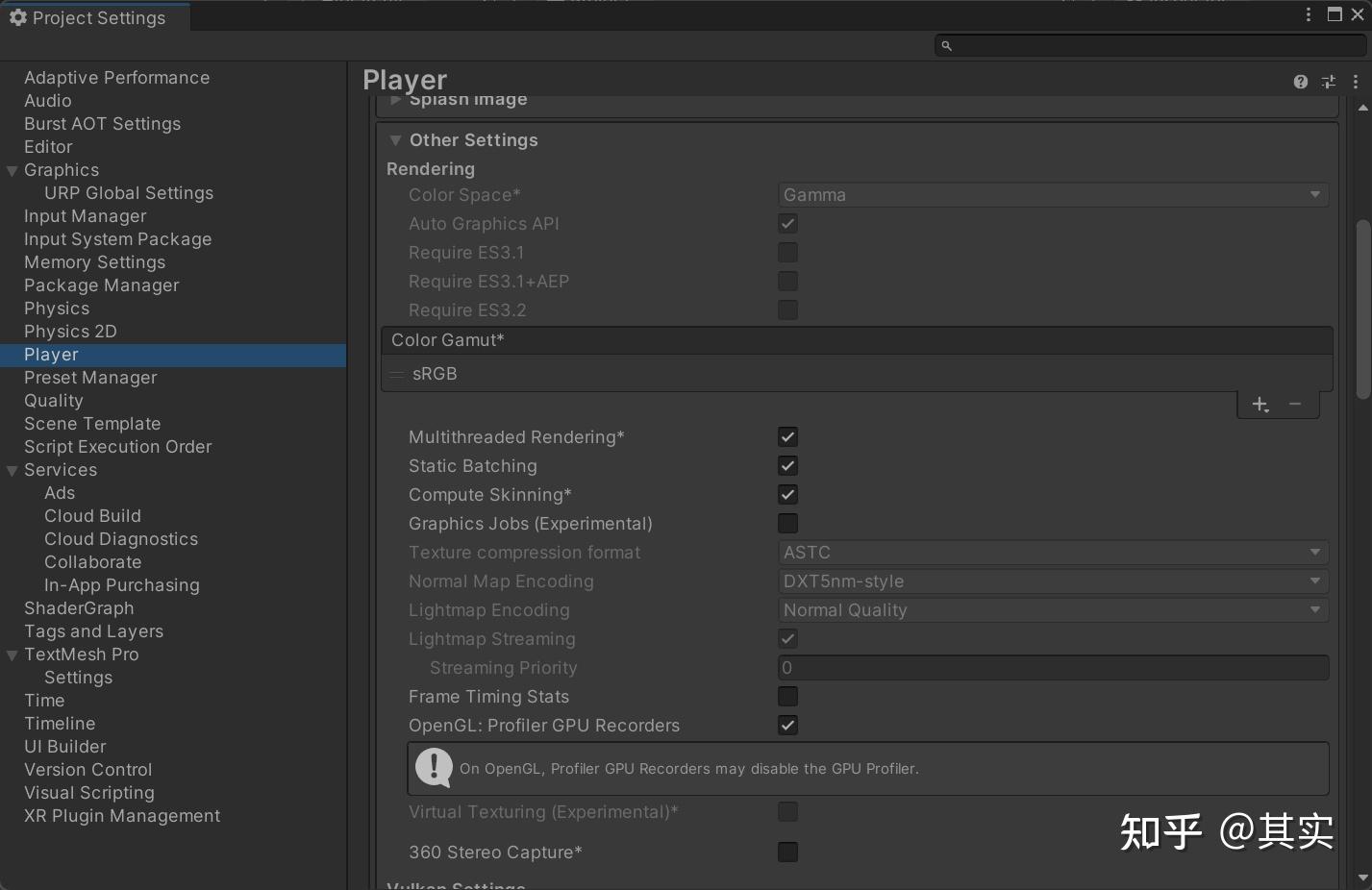
Task: Uncheck Static Batching
Action: (787, 465)
